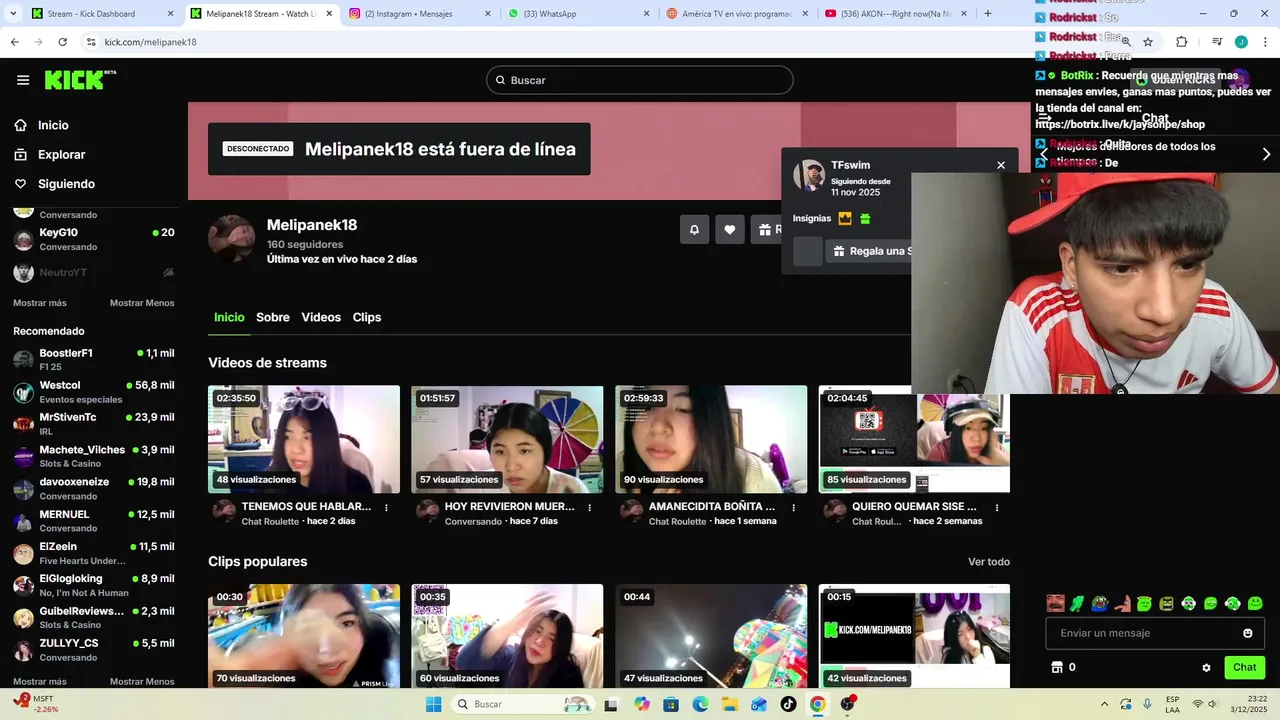Toggle the heart follow button for Melipanek18
The width and height of the screenshot is (1280, 720).
click(730, 230)
